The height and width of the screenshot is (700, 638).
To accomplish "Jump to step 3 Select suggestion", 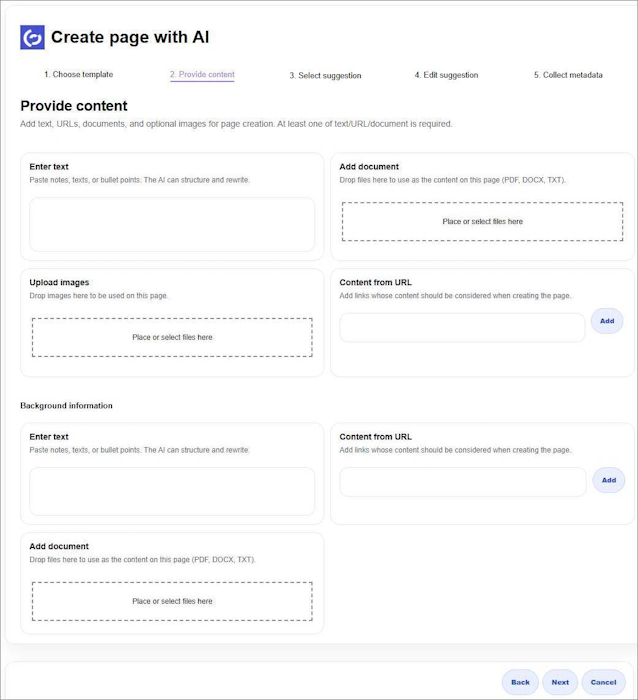I will tap(325, 75).
